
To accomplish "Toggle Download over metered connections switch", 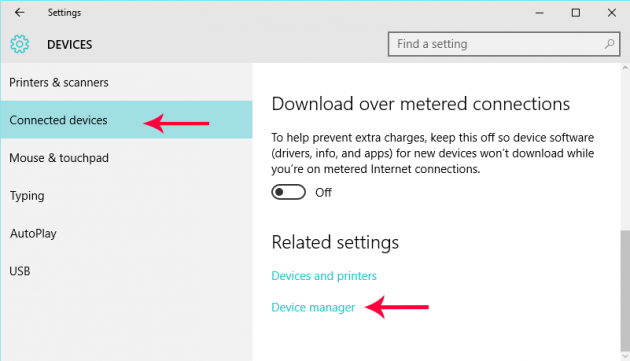I will [288, 192].
